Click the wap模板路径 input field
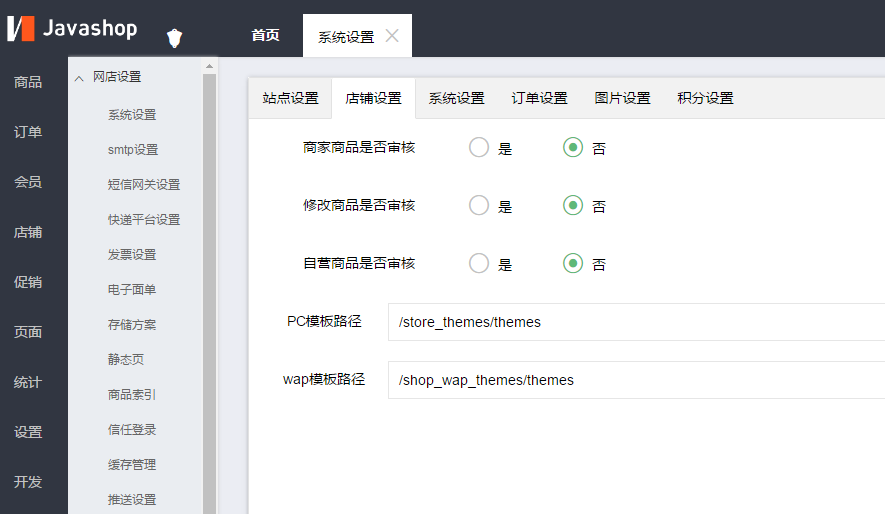Screen dimensions: 885x514 coord(636,380)
